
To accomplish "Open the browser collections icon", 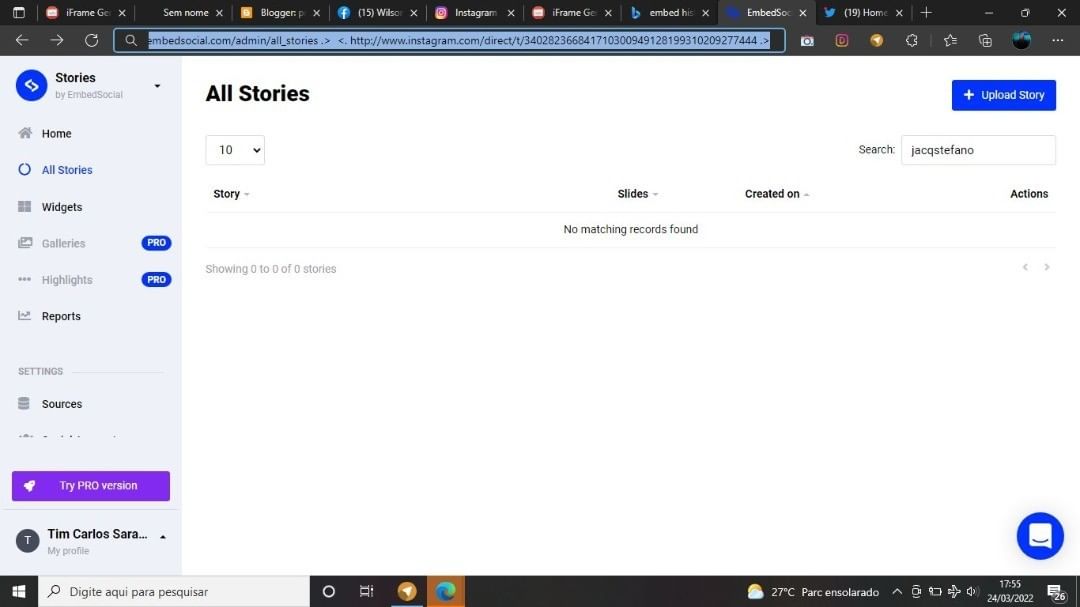I will (986, 41).
